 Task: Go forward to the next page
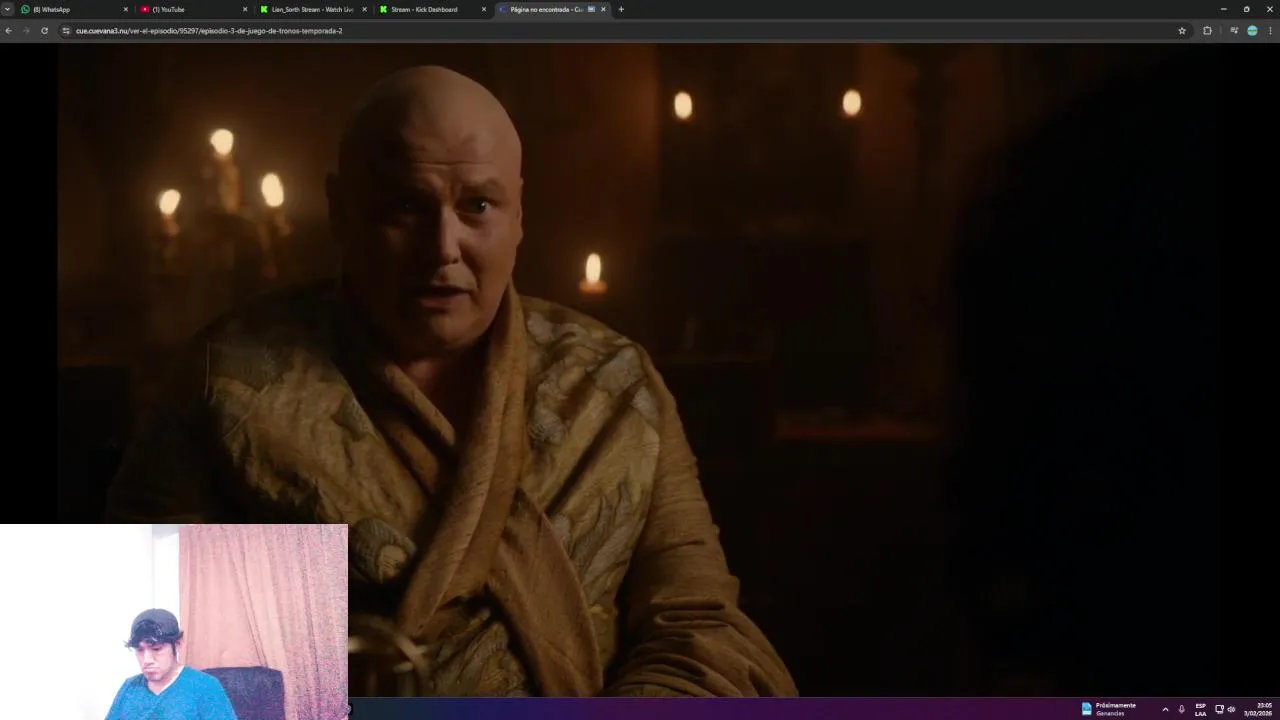26,31
